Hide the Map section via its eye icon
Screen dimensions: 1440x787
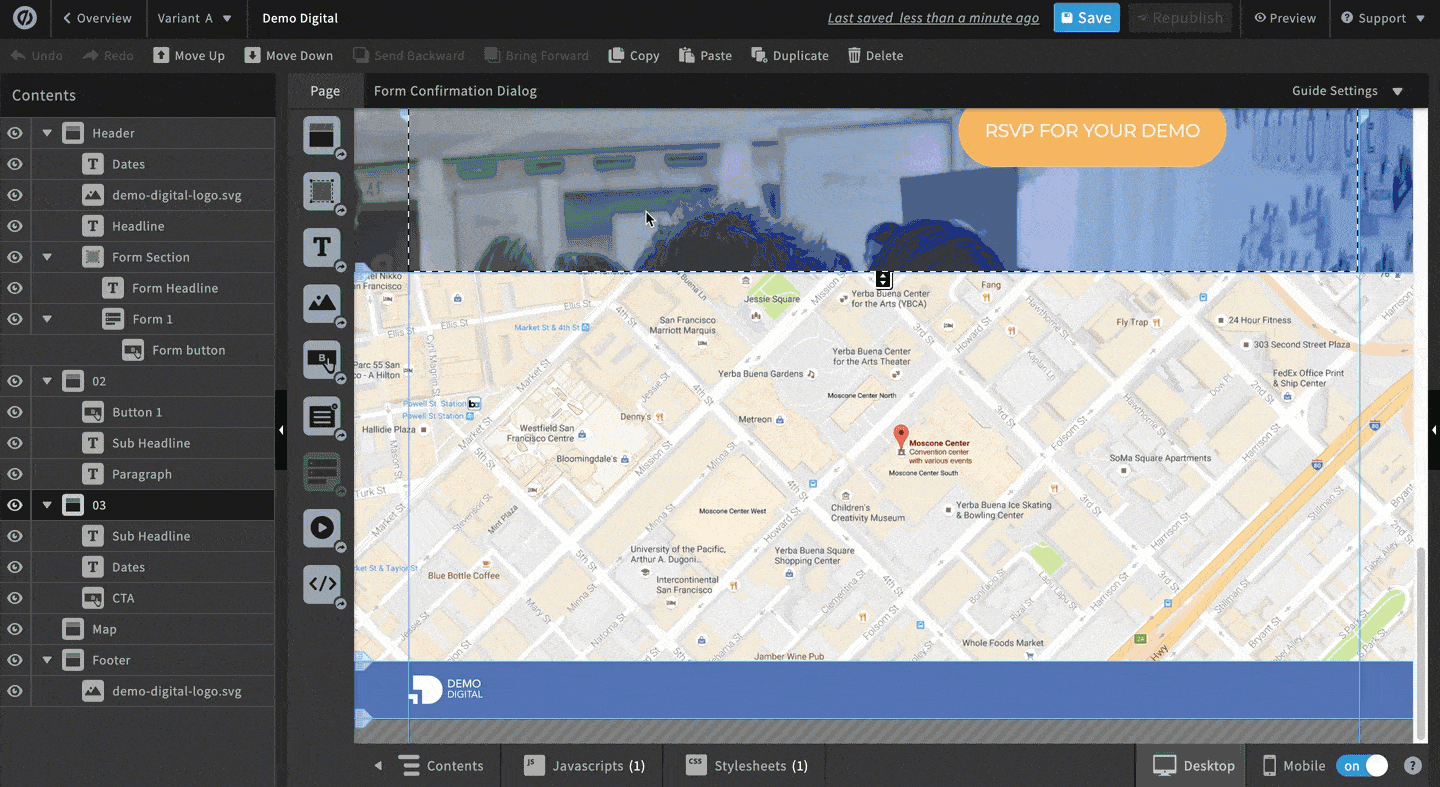(x=15, y=629)
